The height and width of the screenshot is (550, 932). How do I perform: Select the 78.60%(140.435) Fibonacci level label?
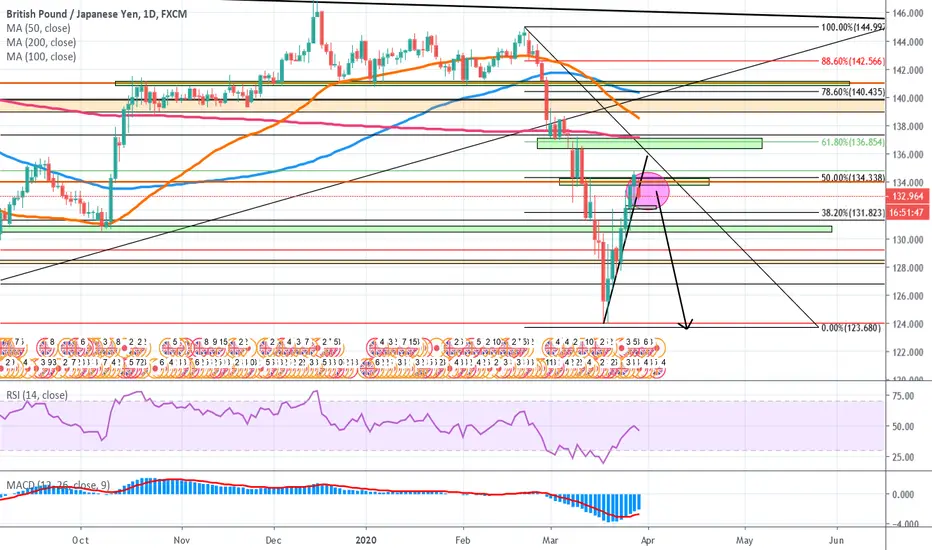coord(853,92)
